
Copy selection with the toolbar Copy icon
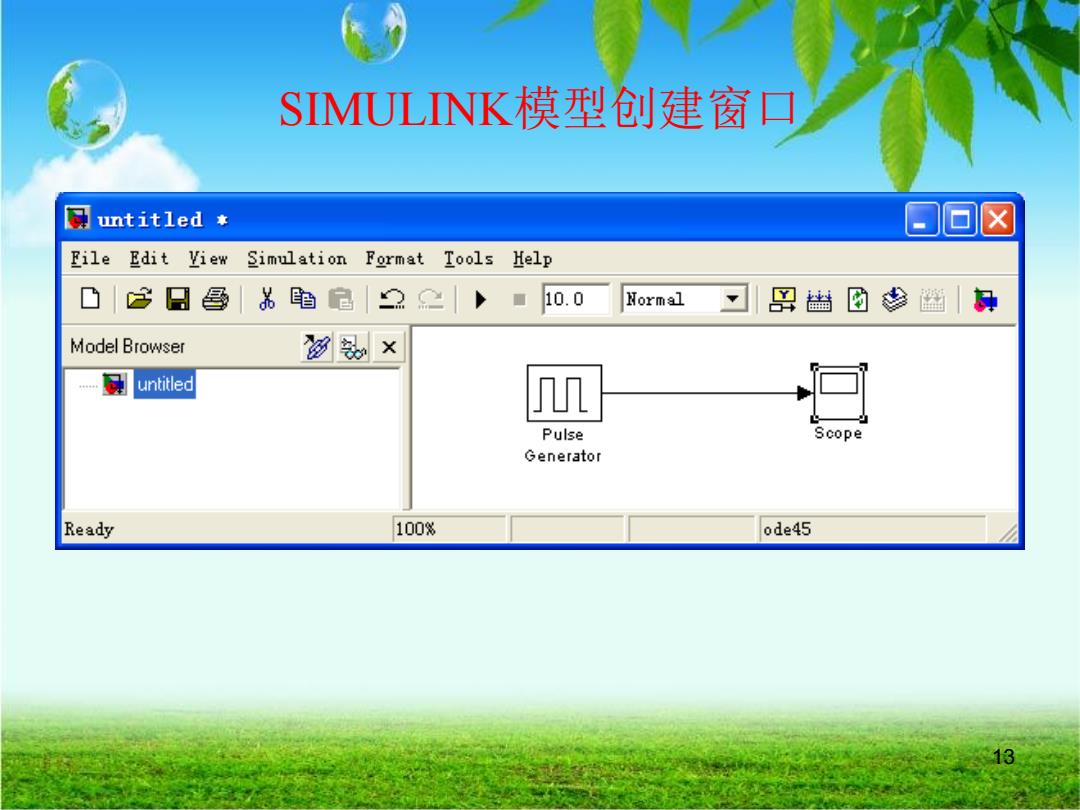tap(303, 299)
